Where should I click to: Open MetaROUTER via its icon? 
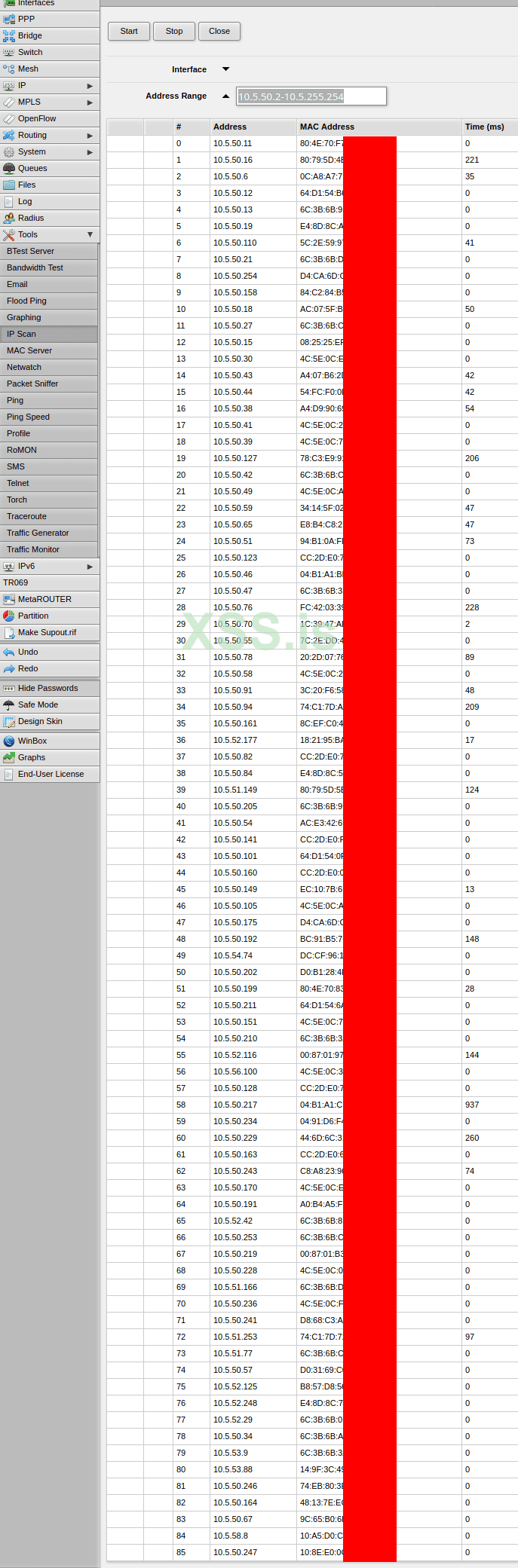[9, 599]
